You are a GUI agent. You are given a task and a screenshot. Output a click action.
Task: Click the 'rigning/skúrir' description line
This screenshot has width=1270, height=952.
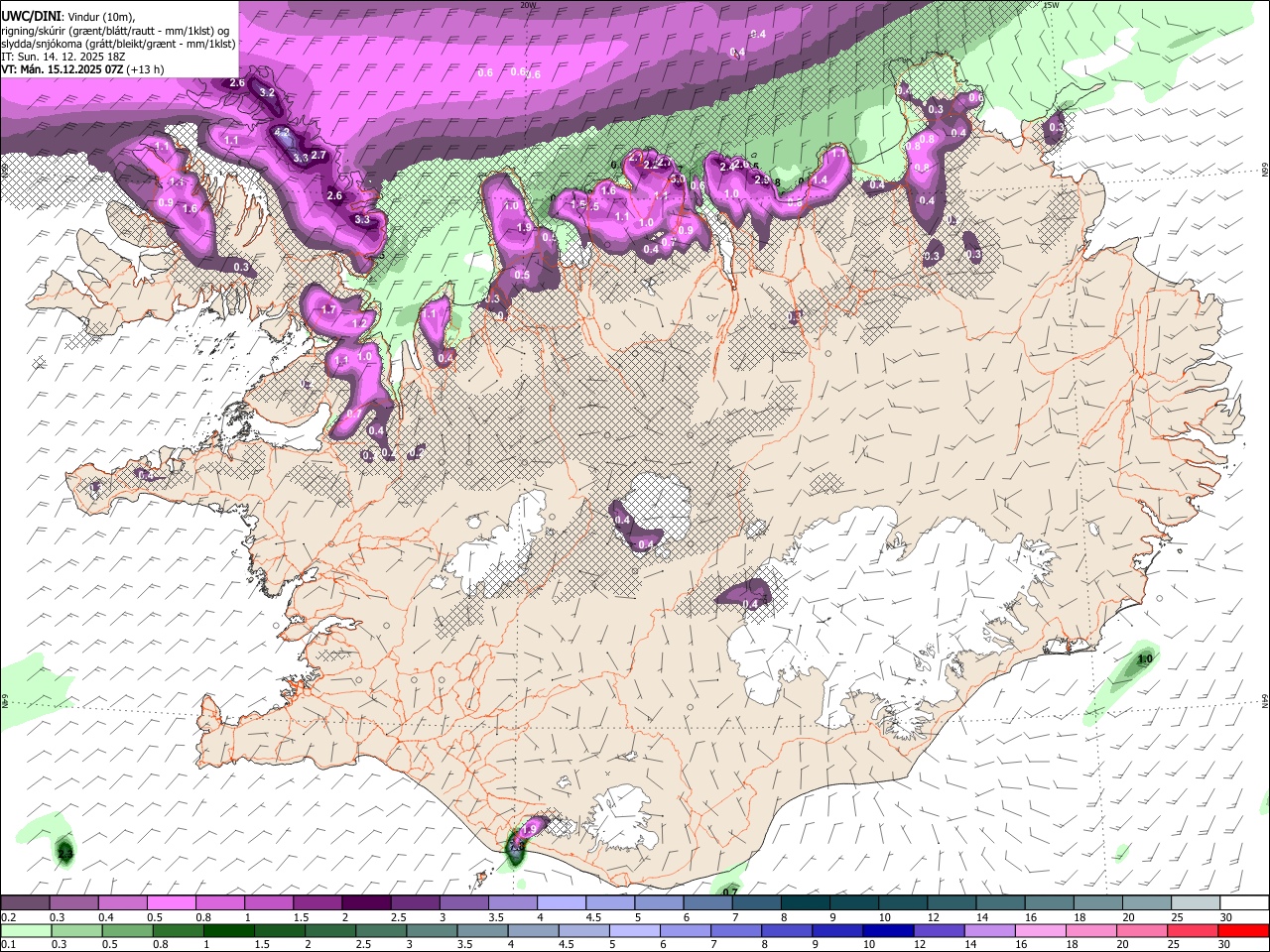pos(115,30)
